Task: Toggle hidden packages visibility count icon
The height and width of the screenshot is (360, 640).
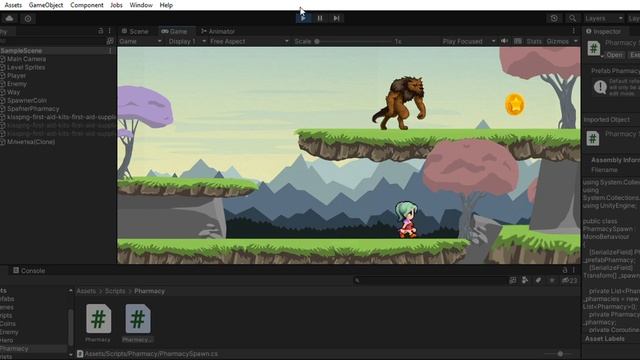Action: coord(569,280)
